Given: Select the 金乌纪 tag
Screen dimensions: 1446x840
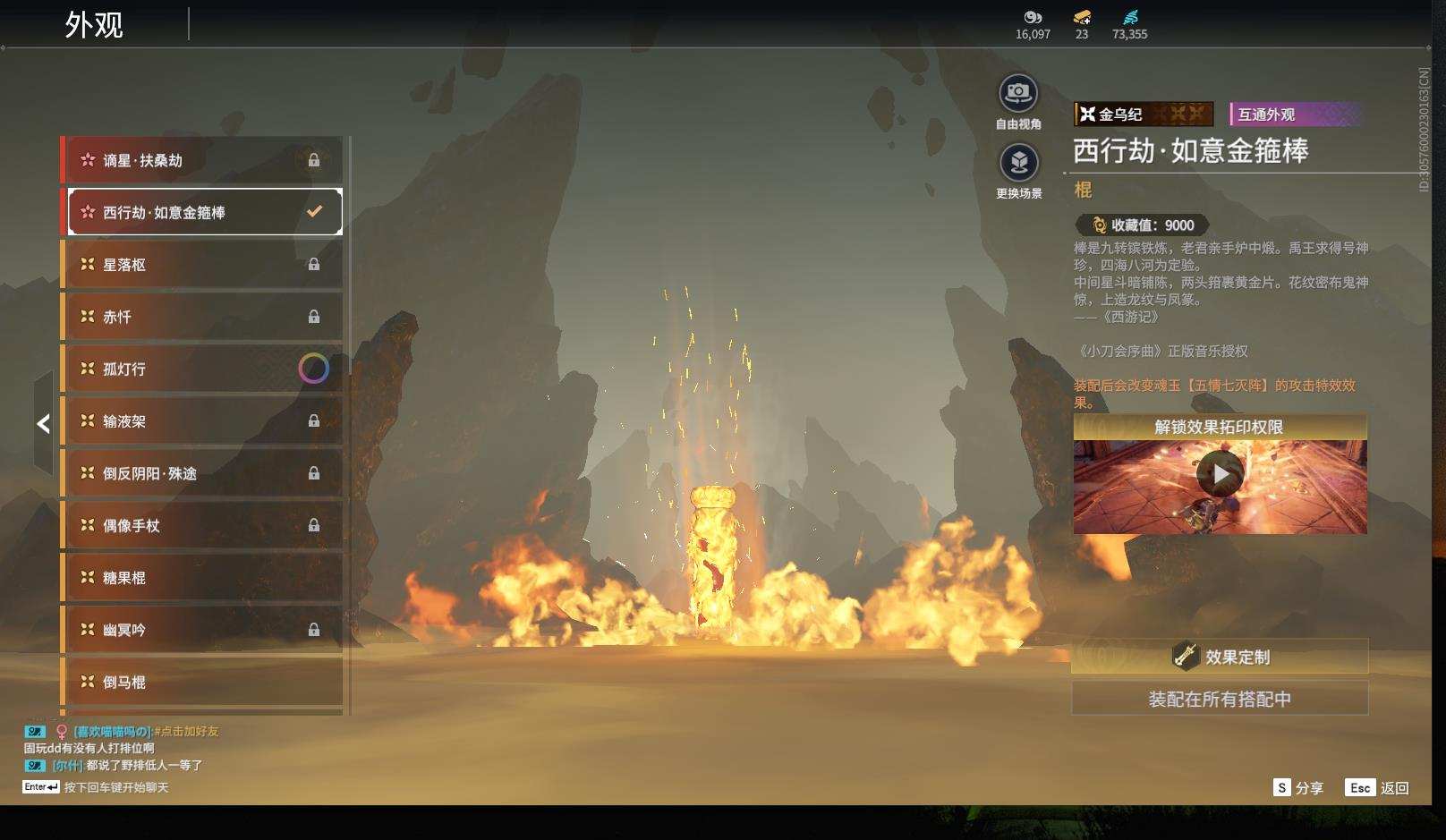Looking at the screenshot, I should pyautogui.click(x=1144, y=115).
